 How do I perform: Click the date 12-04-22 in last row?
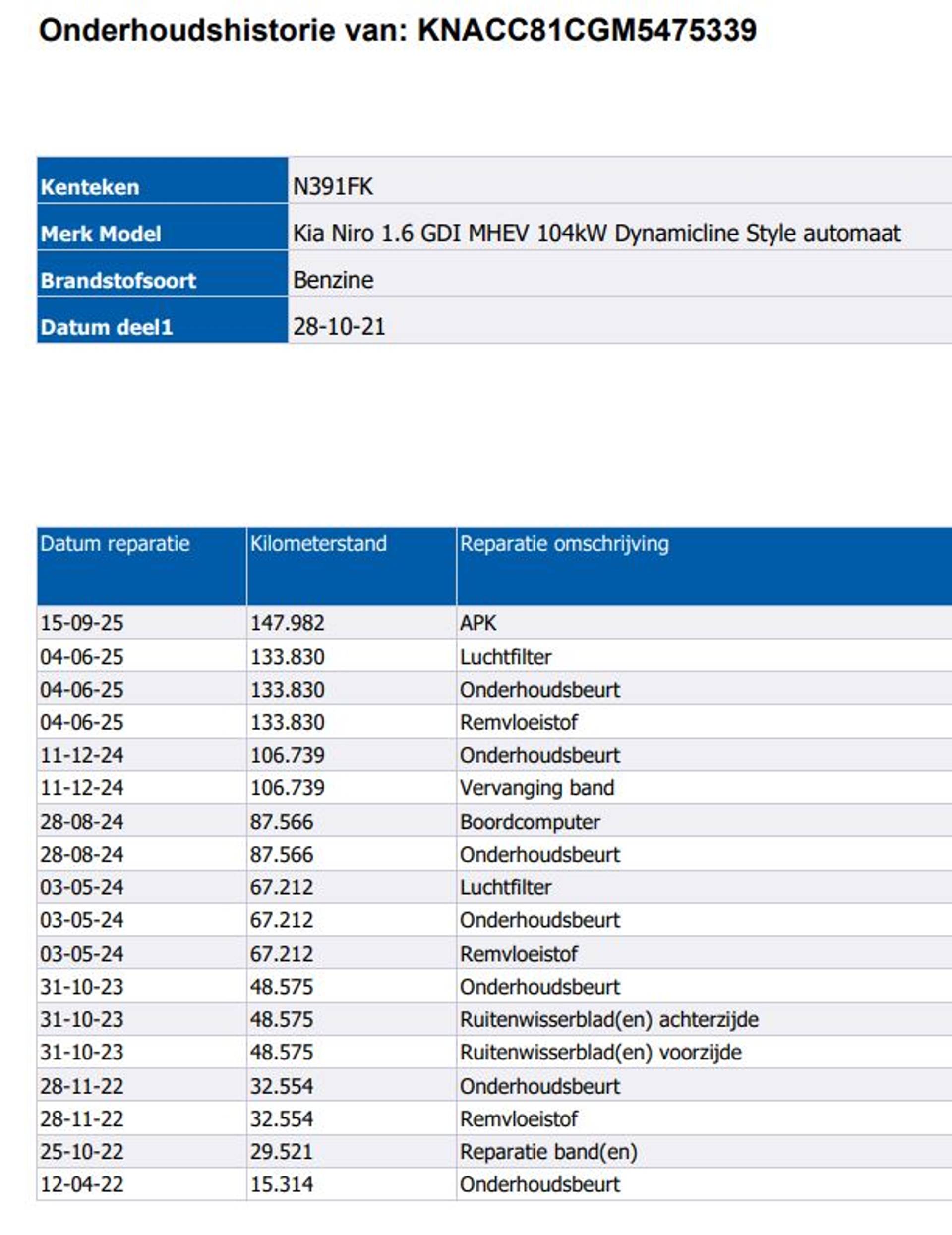coord(81,1184)
